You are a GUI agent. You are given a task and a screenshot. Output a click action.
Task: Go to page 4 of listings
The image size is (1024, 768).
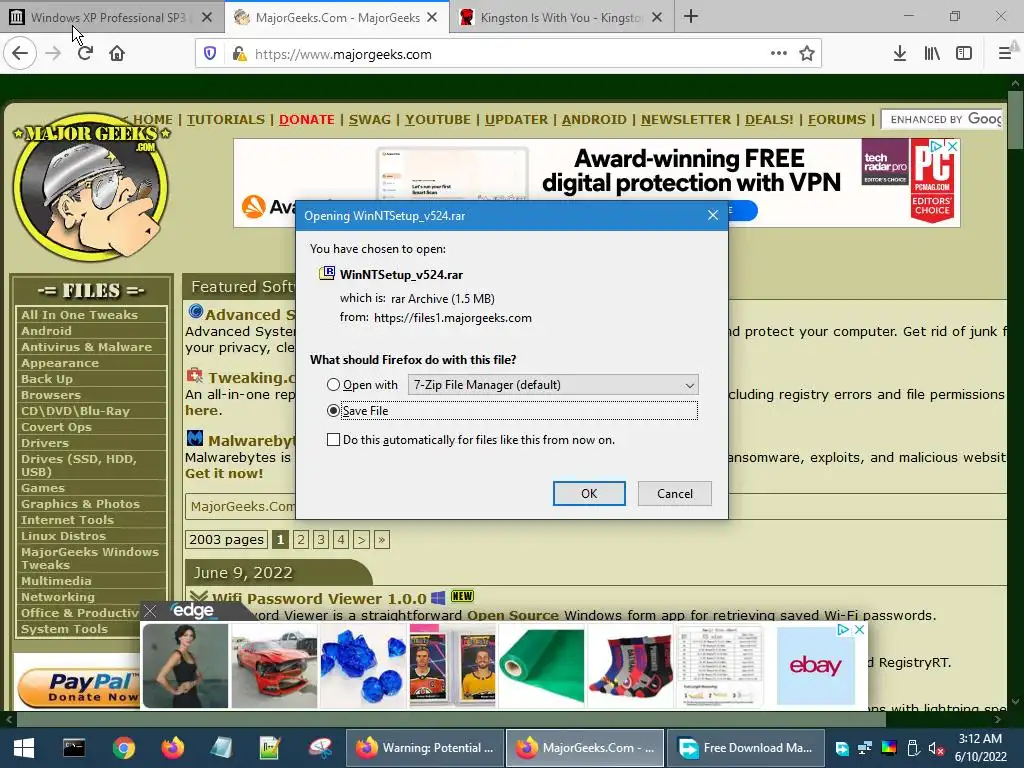(x=341, y=539)
